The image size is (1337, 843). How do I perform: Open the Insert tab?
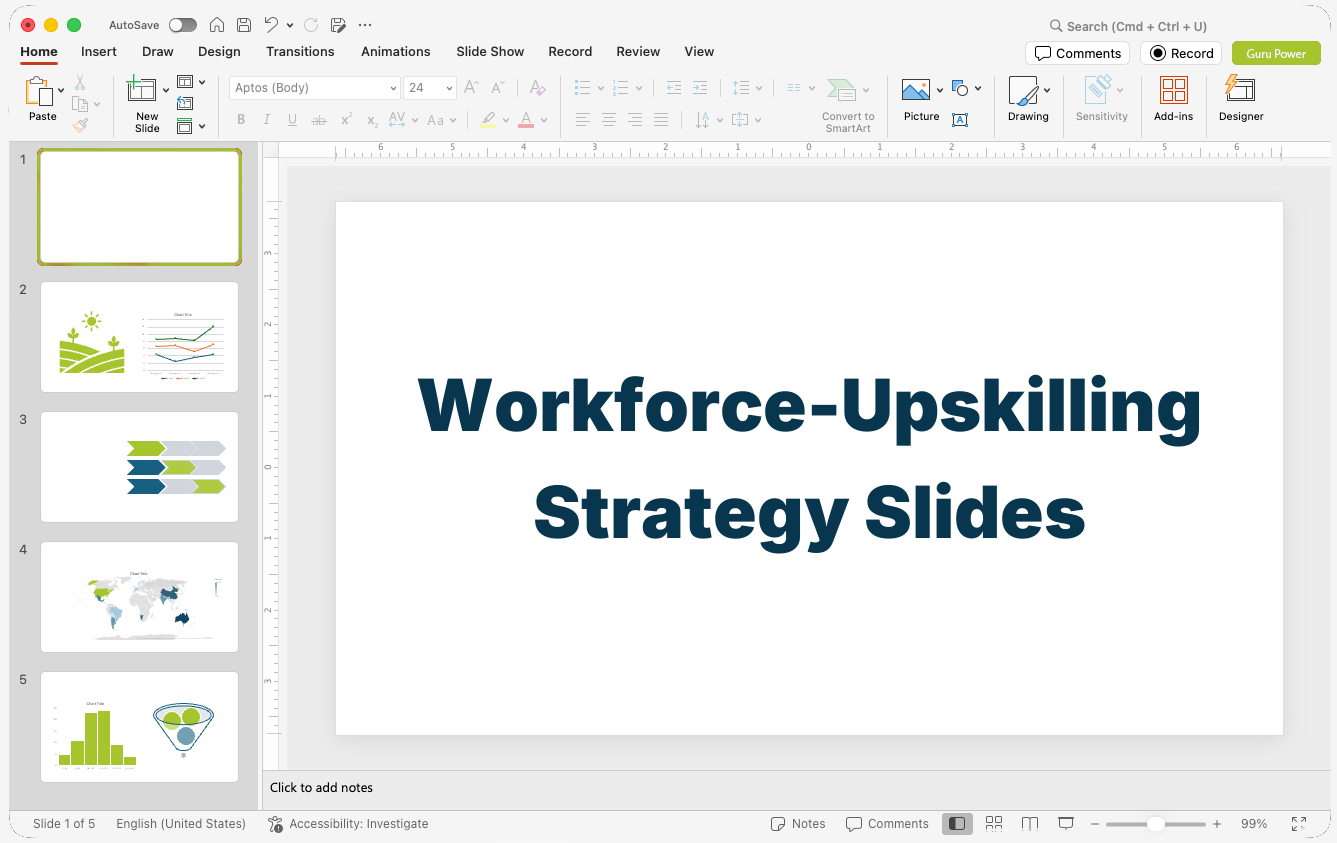pyautogui.click(x=99, y=51)
